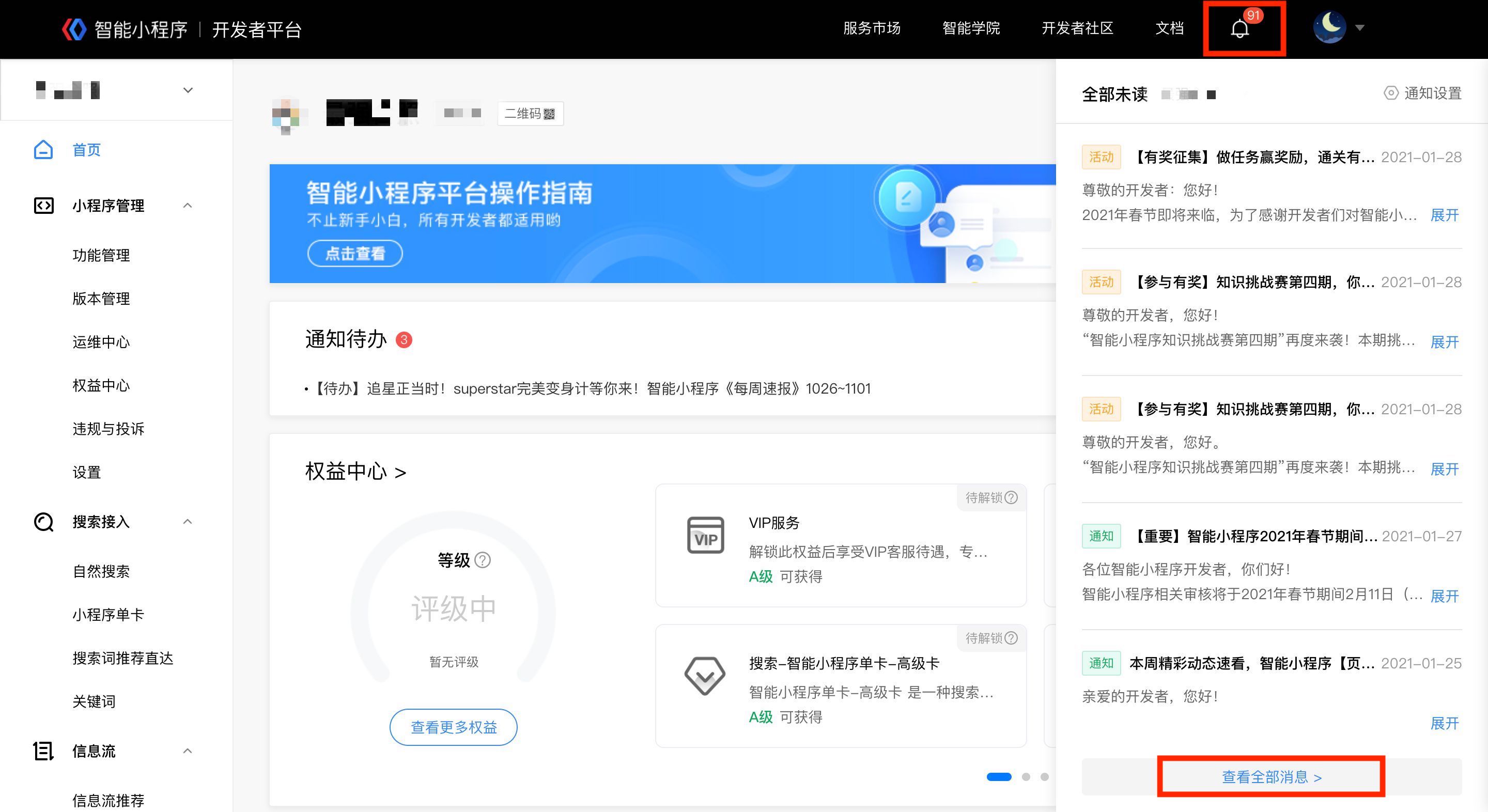Open 小程序单卡 in the sidebar
This screenshot has height=812, width=1488.
point(108,615)
